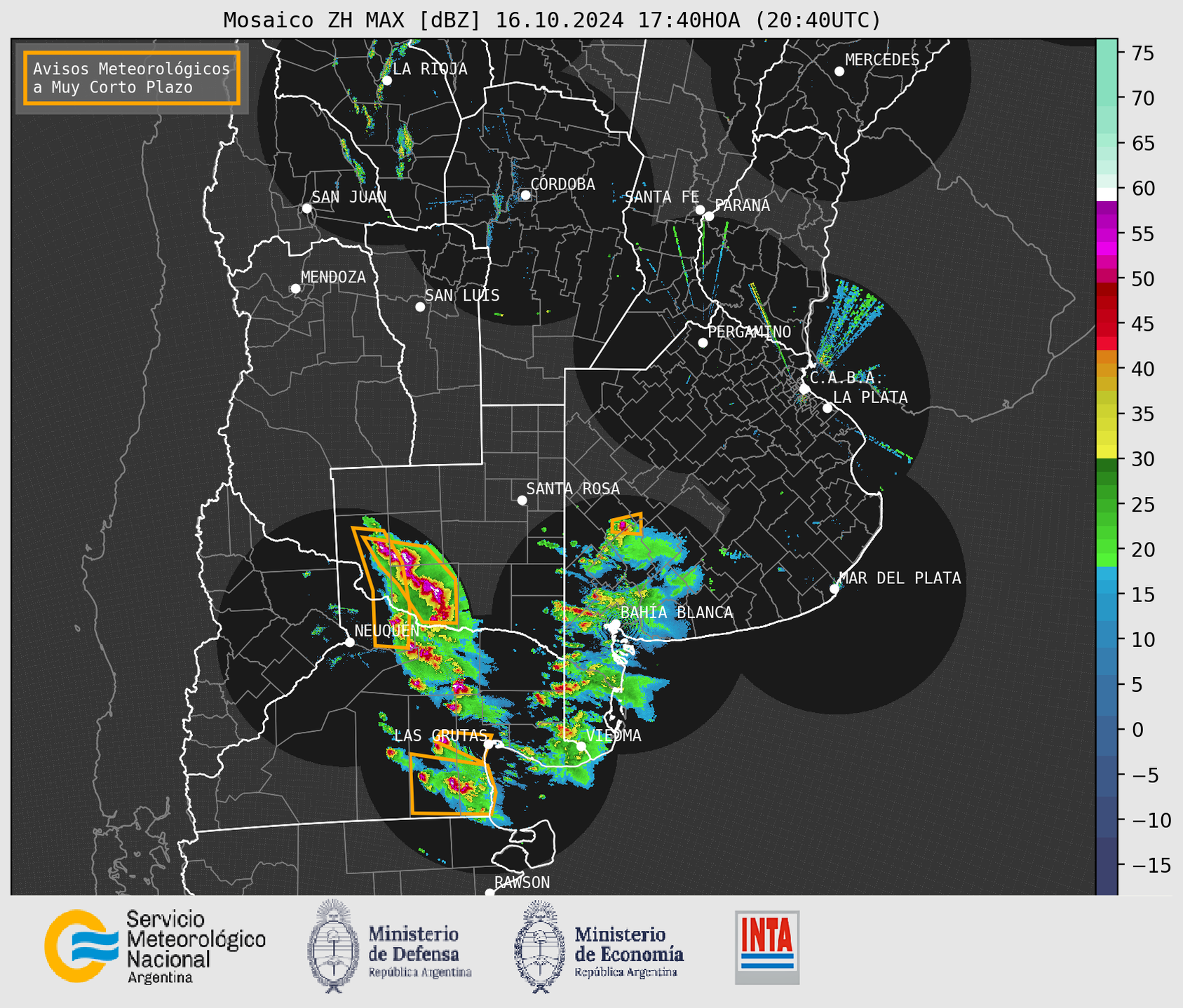Click the BAHÍA BLANCA city marker
Screen dimensions: 1183x1008
615,624
